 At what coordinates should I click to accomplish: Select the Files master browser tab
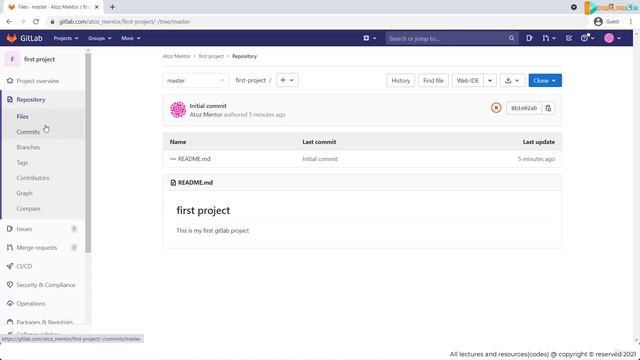pos(53,7)
